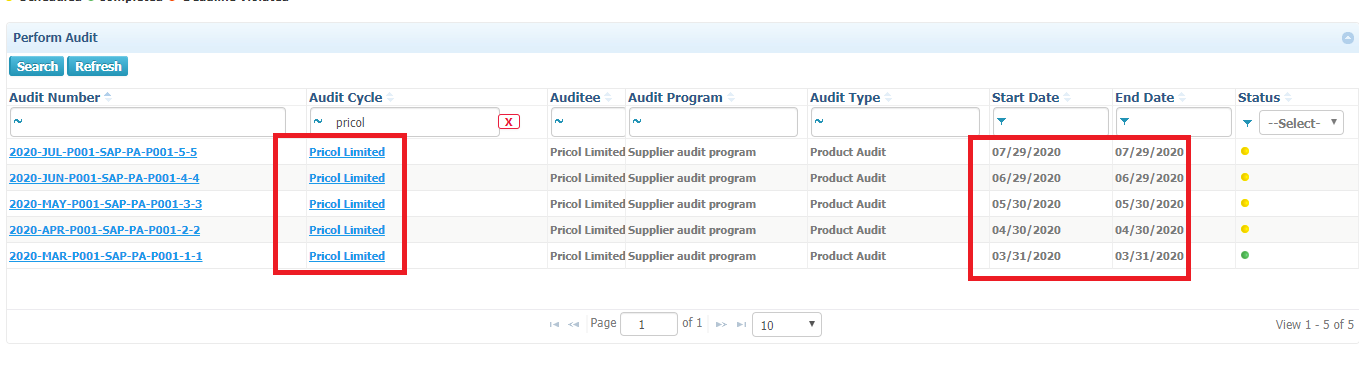Open audit 2020-MAY-P001-SAP-PA-P001-3-3

click(x=106, y=204)
